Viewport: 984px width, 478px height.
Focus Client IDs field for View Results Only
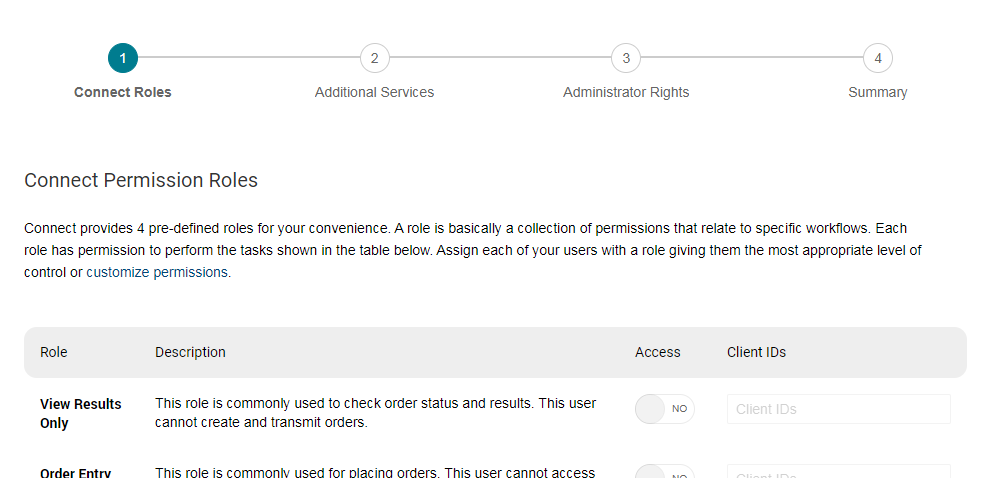click(838, 409)
